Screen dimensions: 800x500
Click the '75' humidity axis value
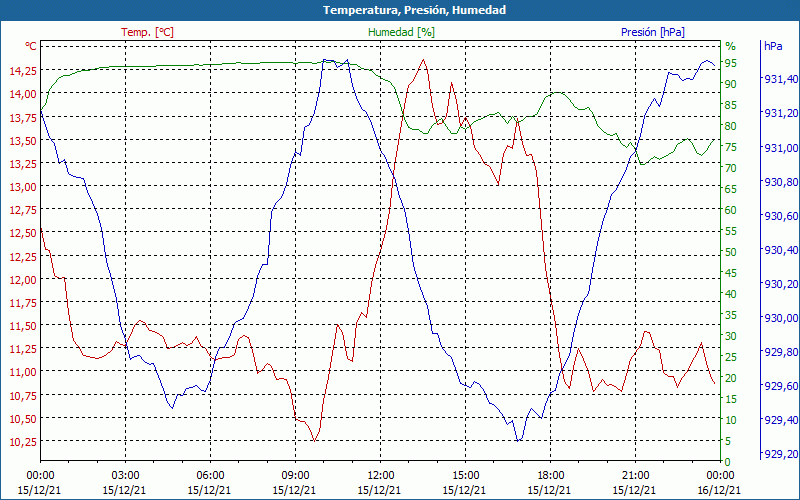[x=731, y=147]
